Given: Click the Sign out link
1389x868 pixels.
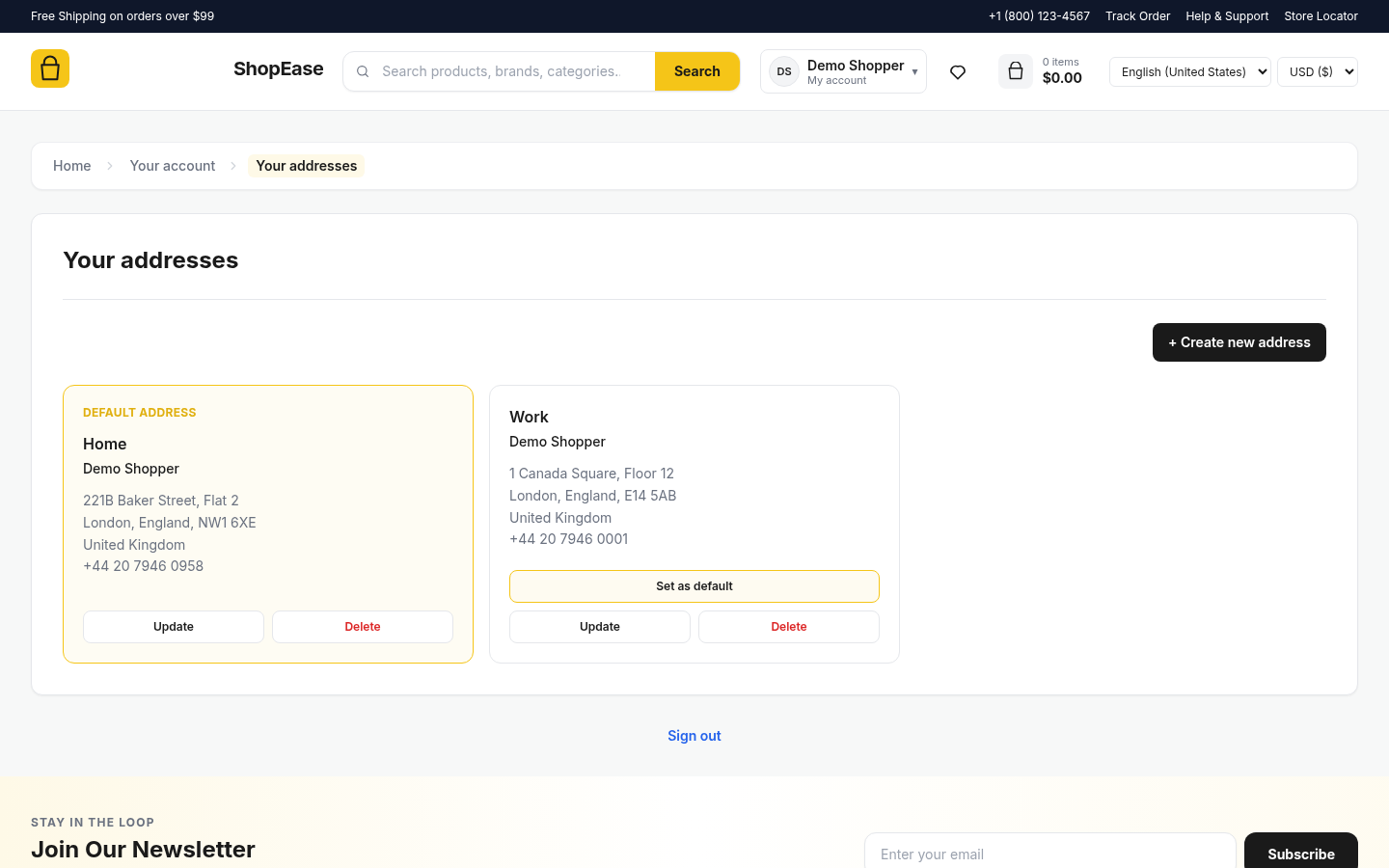Looking at the screenshot, I should pyautogui.click(x=694, y=736).
